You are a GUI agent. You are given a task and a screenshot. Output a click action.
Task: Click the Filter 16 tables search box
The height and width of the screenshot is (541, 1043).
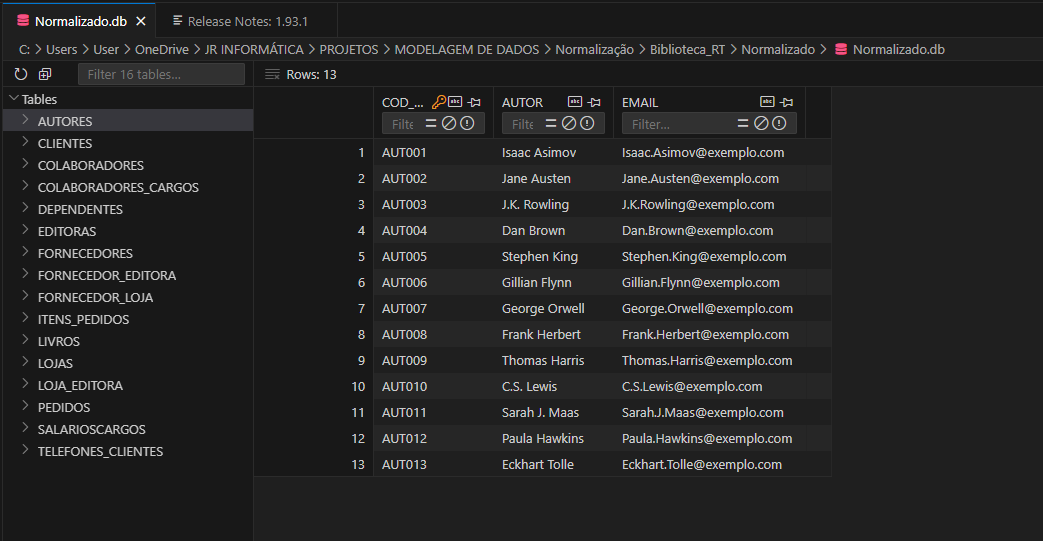[x=161, y=74]
